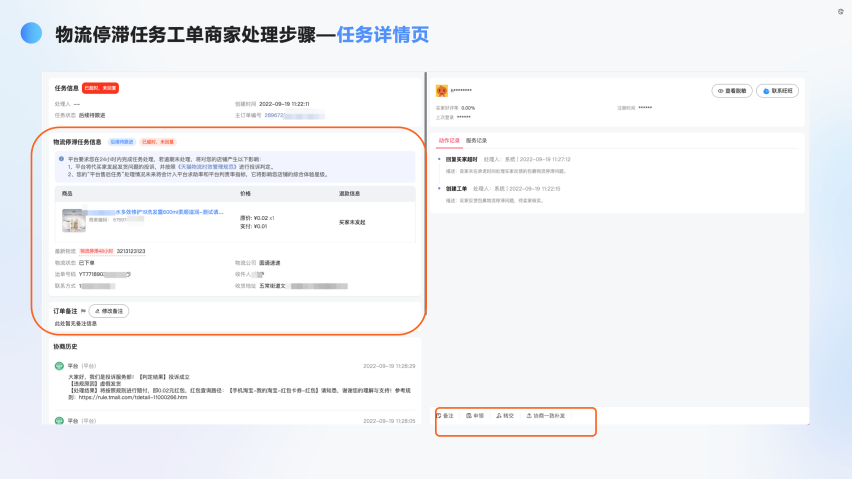This screenshot has height=479, width=852.
Task: Click the 转交 action in bottom bar
Action: pyautogui.click(x=505, y=415)
